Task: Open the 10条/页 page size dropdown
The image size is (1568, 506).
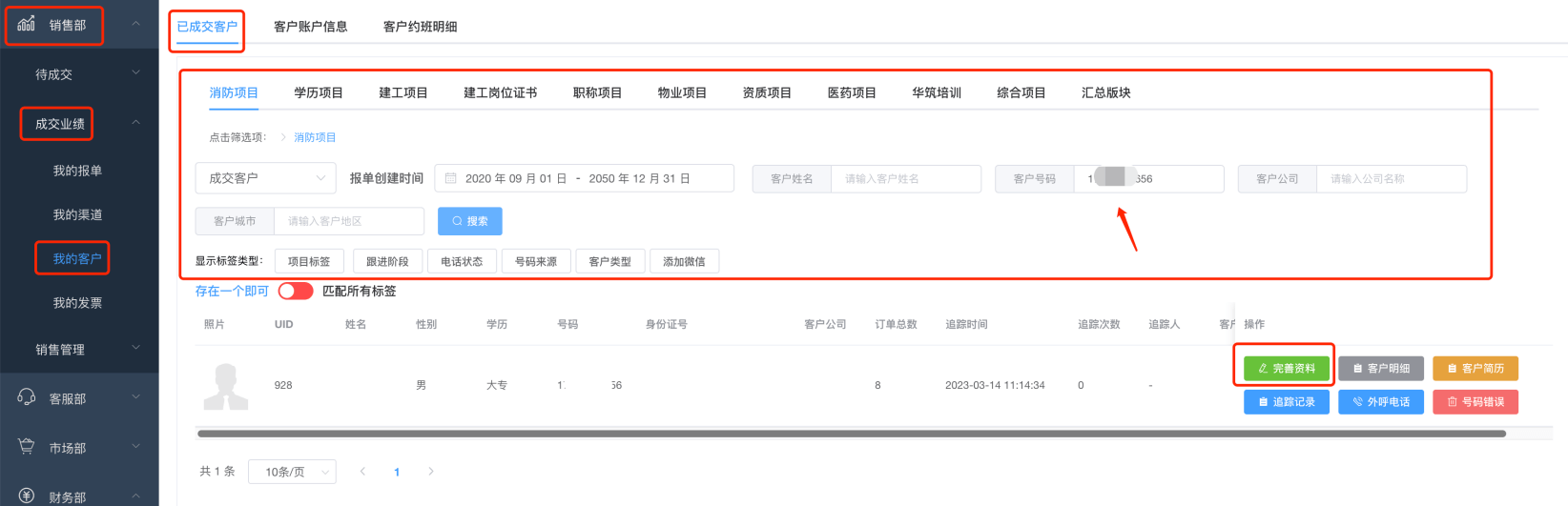Action: point(292,472)
